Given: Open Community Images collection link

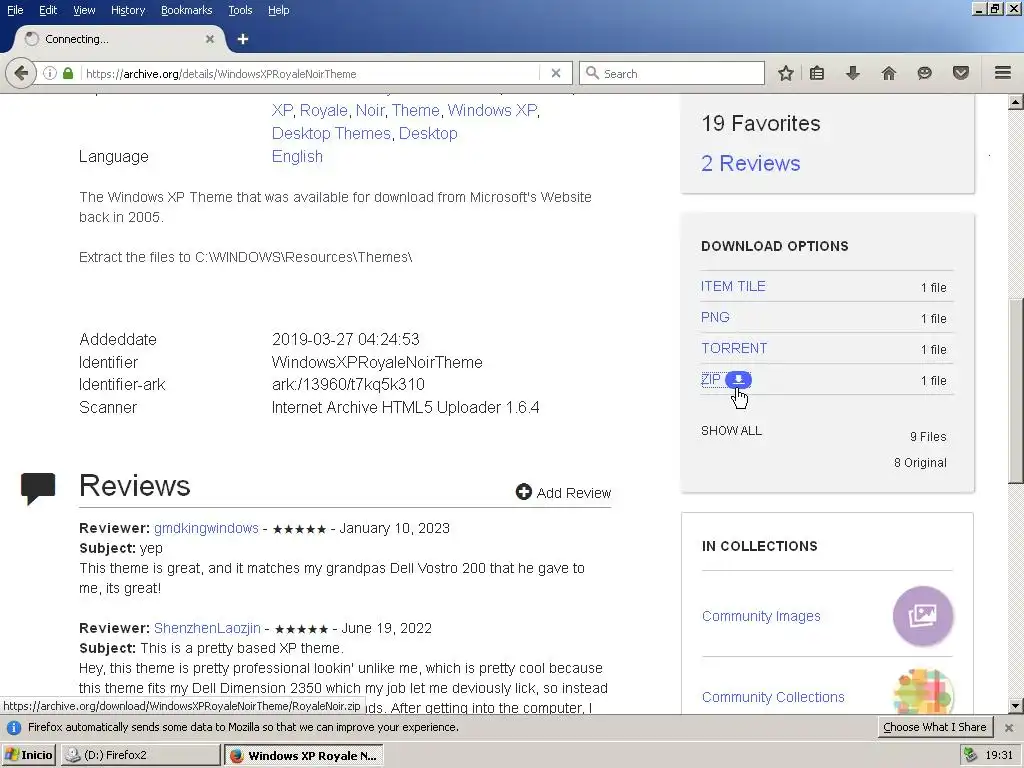Looking at the screenshot, I should (x=761, y=616).
